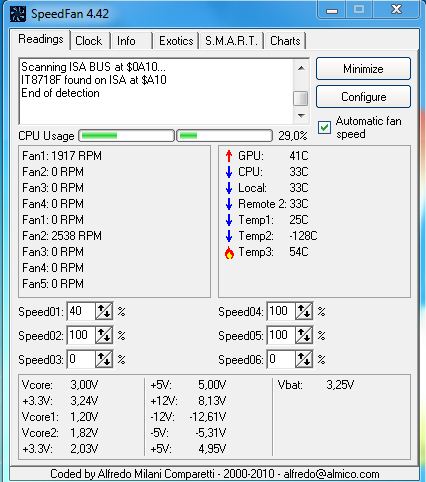426x482 pixels.
Task: Click the red up arrow next to GPU
Action: pyautogui.click(x=229, y=156)
